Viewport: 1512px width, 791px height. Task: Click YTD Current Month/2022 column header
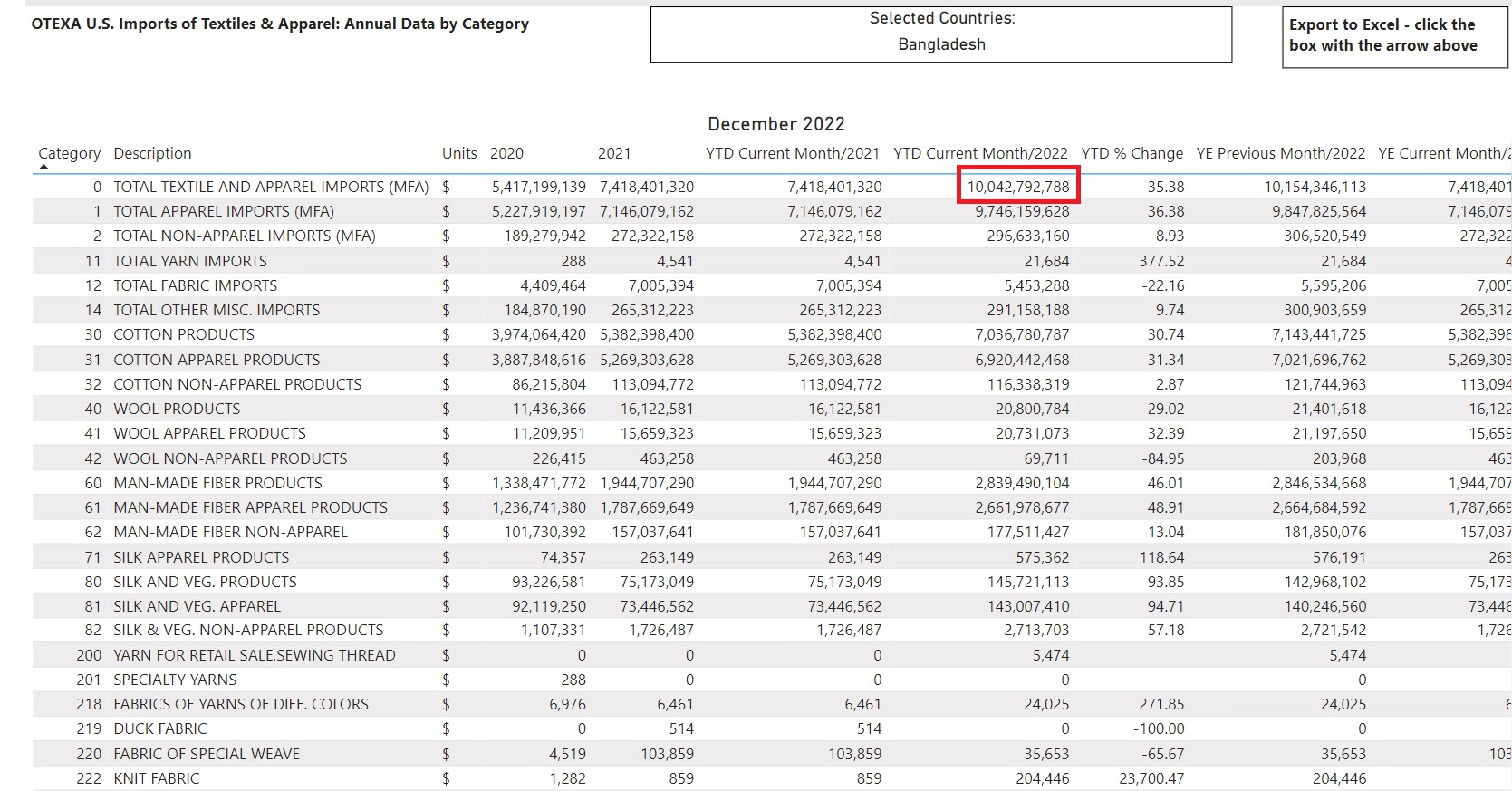980,153
